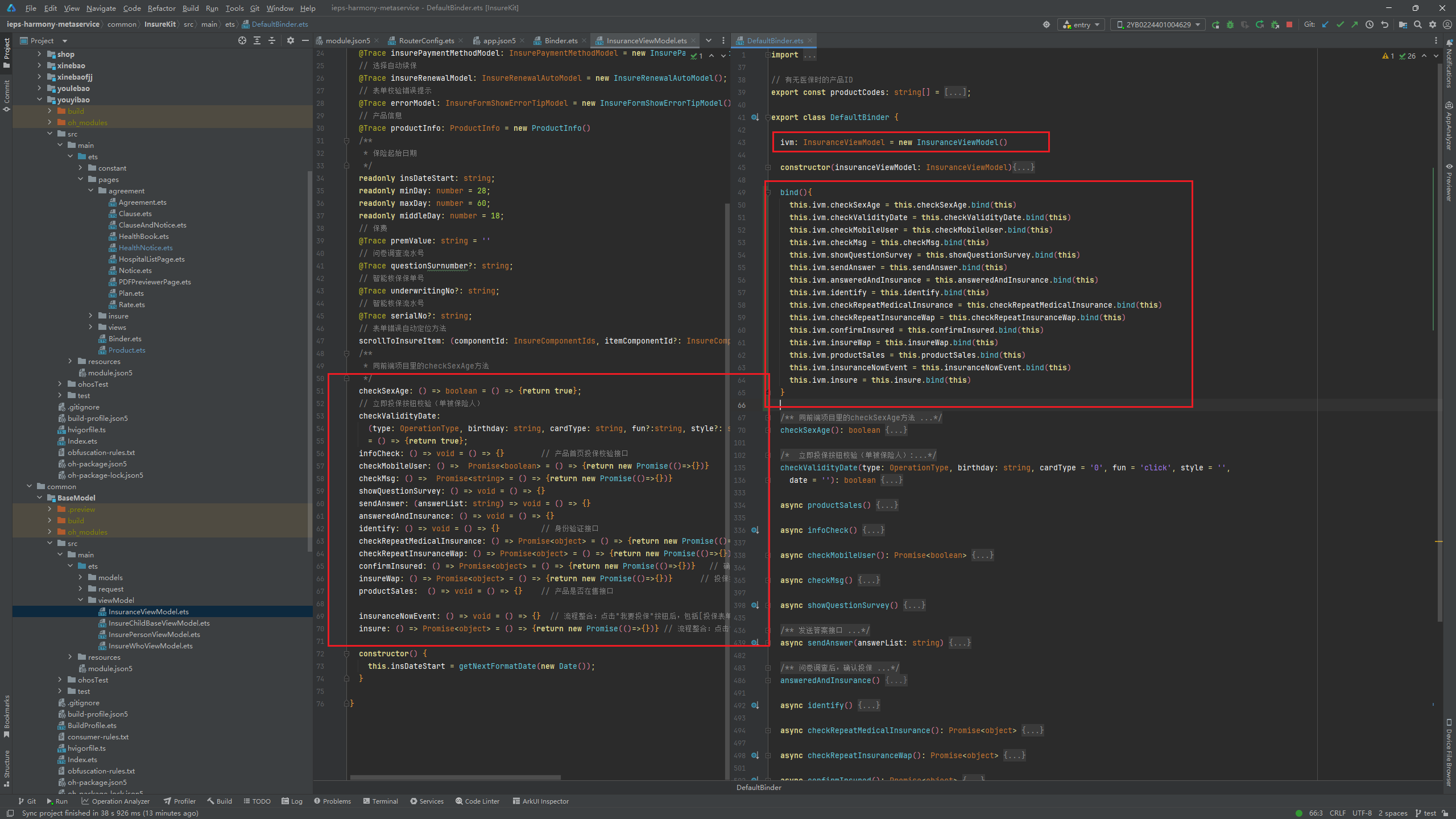Screen dimensions: 1456x819
Task: Click Git Commit checkmark icon
Action: 1340,24
